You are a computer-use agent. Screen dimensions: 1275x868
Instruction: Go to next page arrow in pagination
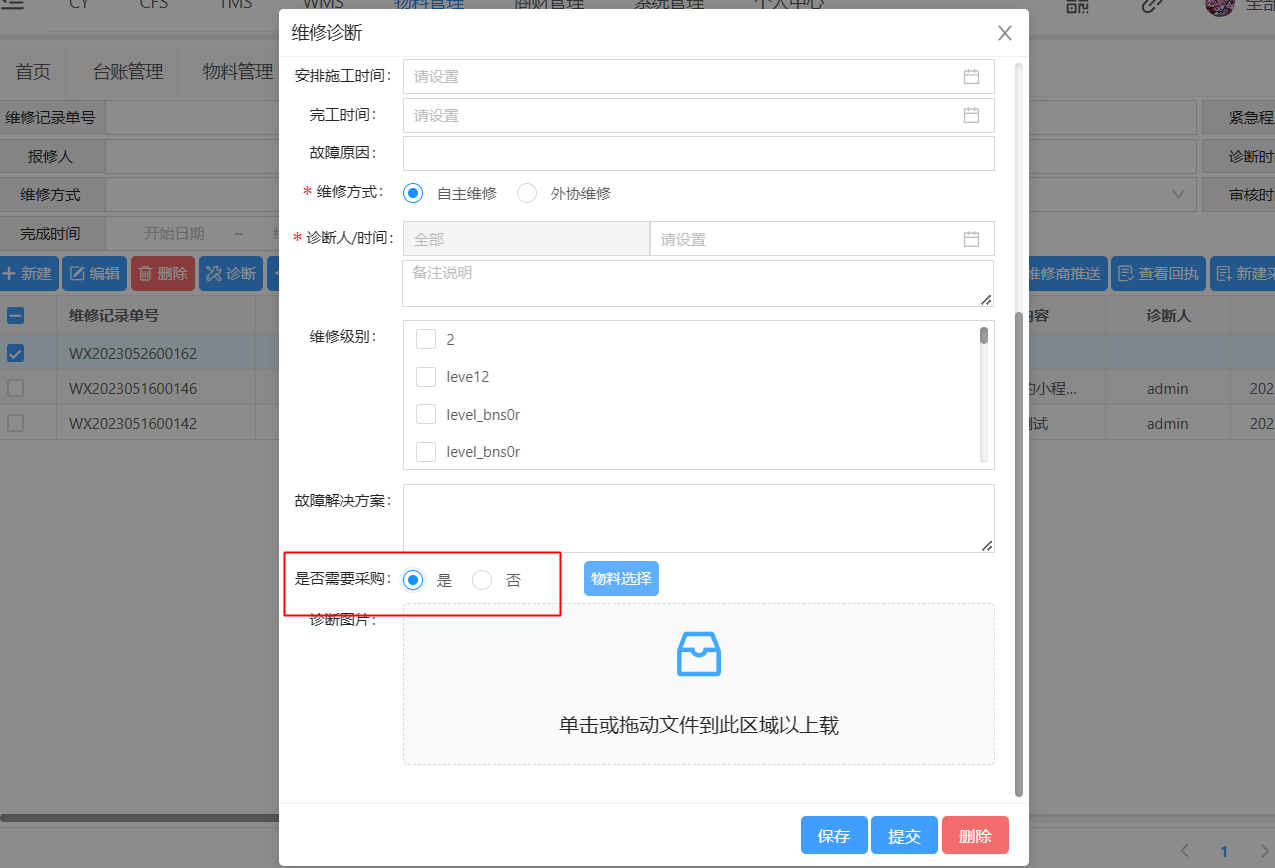click(1264, 851)
